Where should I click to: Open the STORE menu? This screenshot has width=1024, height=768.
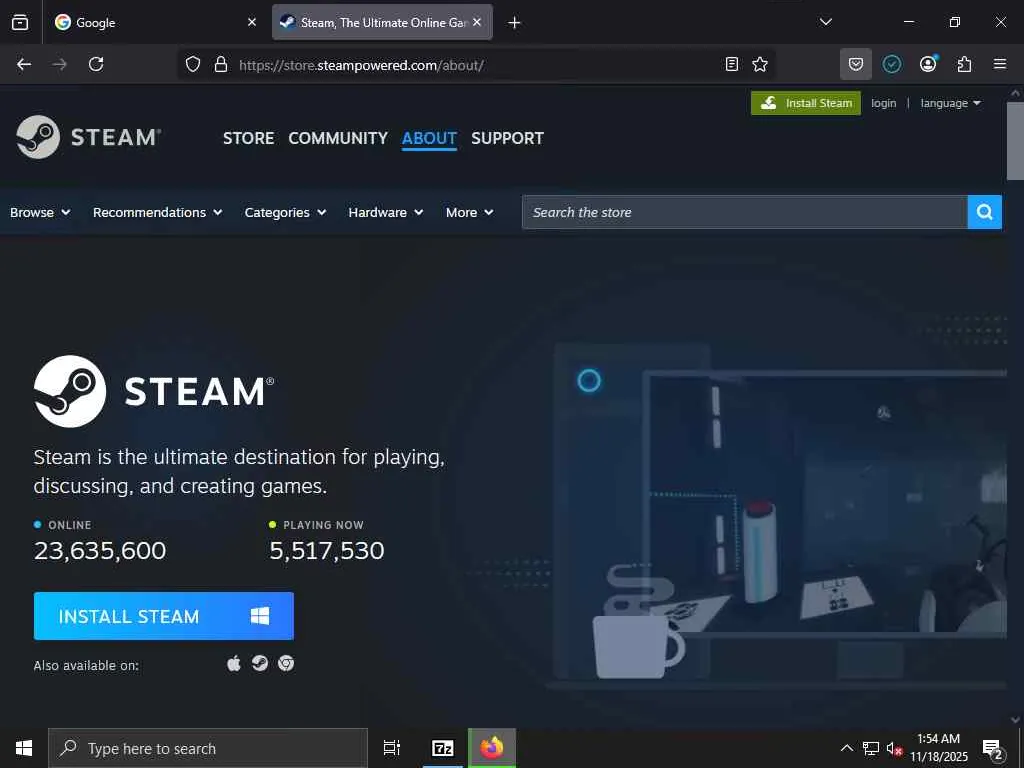[x=248, y=138]
